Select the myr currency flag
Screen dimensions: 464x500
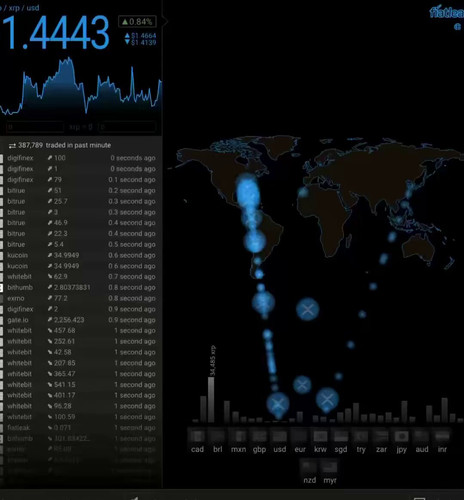(330, 466)
